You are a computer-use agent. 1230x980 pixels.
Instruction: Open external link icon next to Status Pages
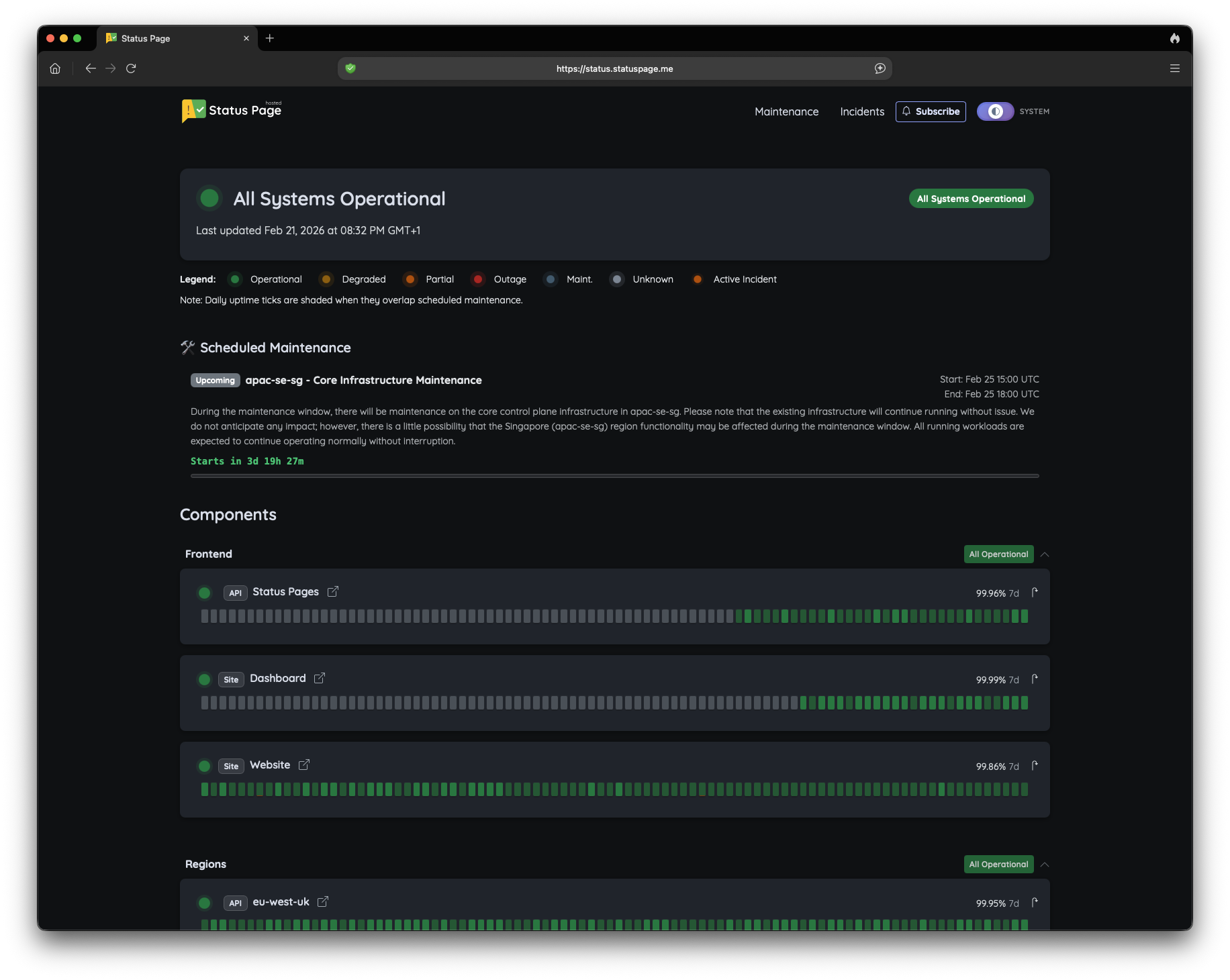[332, 591]
